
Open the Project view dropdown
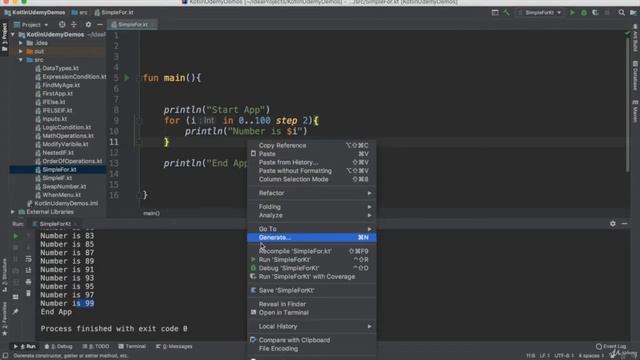point(31,24)
